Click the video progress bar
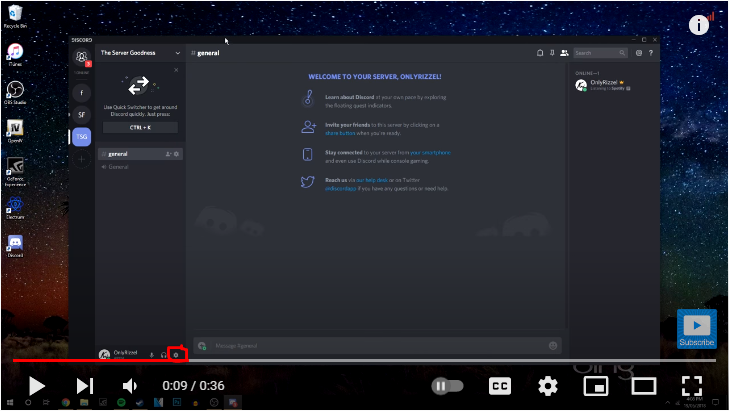The height and width of the screenshot is (411, 729). (364, 360)
